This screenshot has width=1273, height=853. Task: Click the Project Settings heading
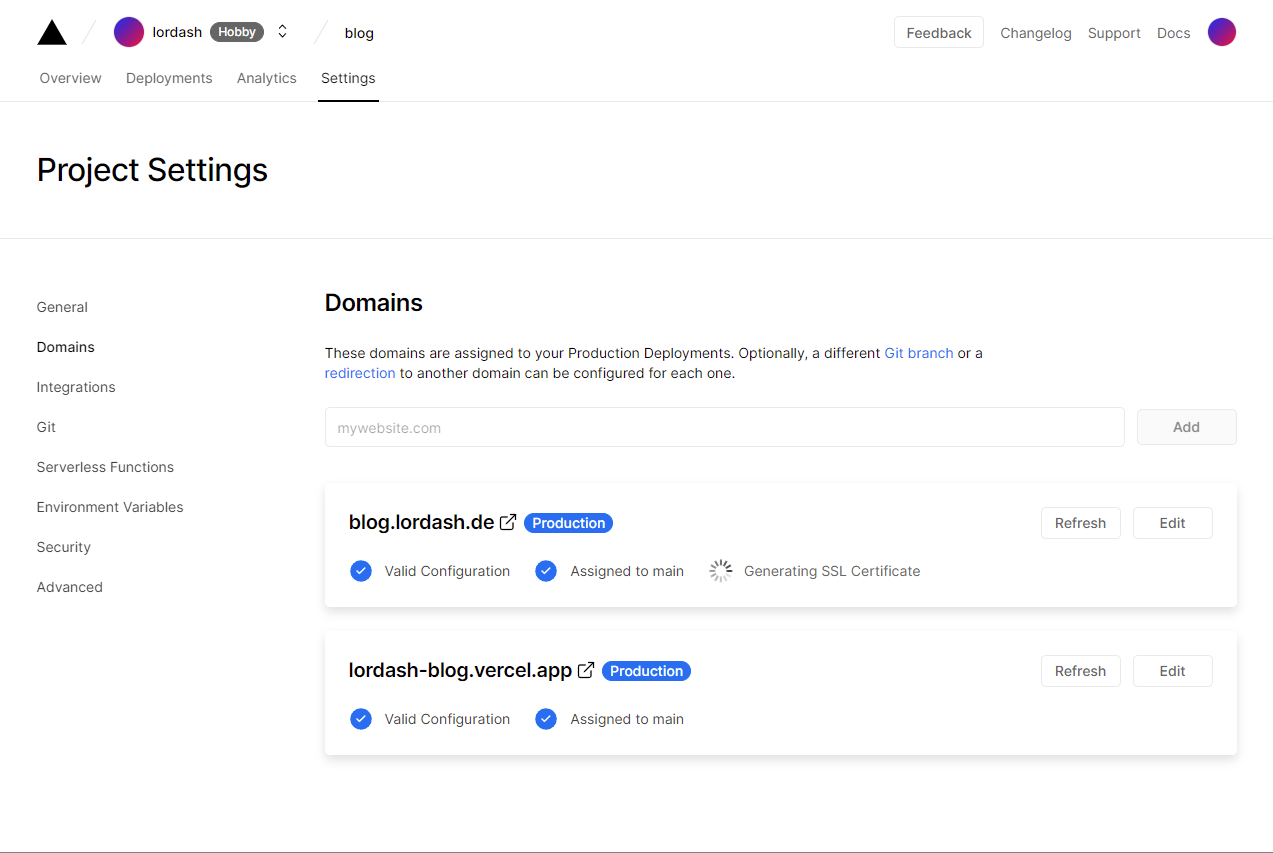tap(153, 170)
